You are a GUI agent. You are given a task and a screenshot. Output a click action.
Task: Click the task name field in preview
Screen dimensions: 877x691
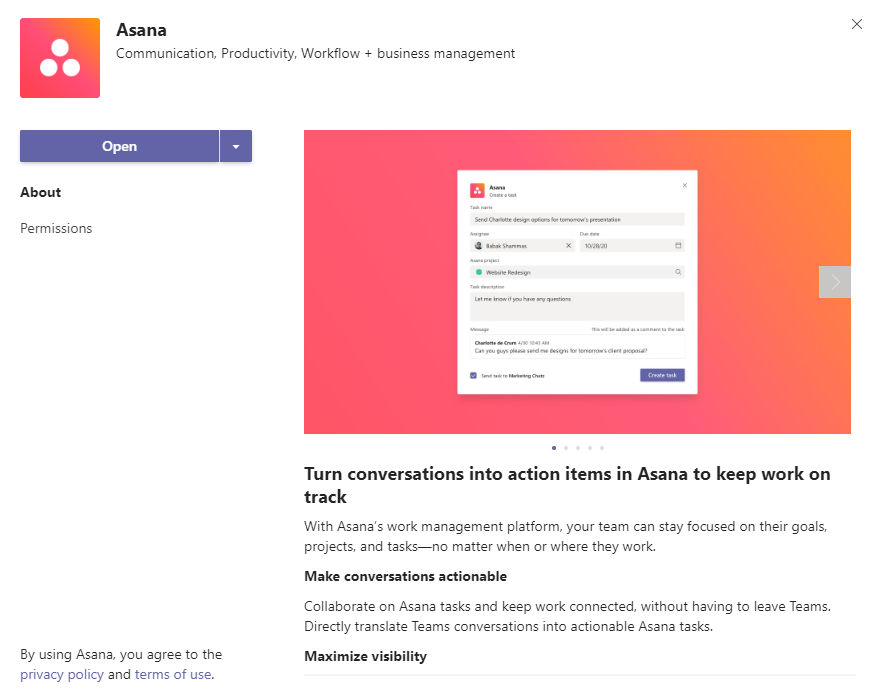coord(577,219)
